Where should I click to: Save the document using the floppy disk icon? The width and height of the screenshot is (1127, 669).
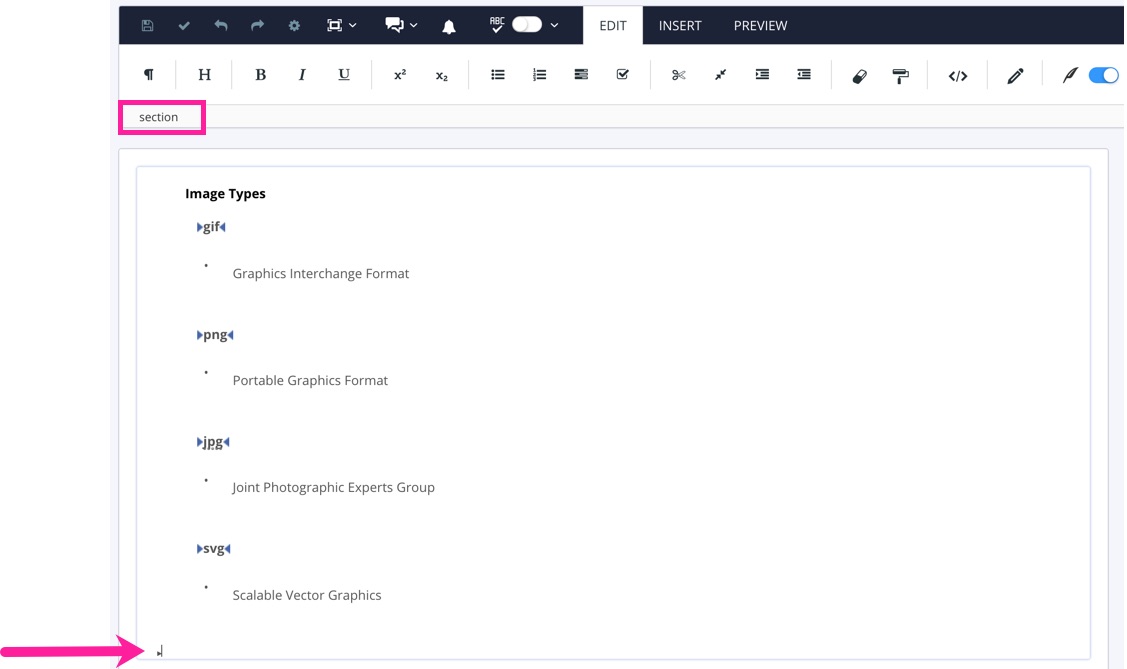click(x=146, y=25)
